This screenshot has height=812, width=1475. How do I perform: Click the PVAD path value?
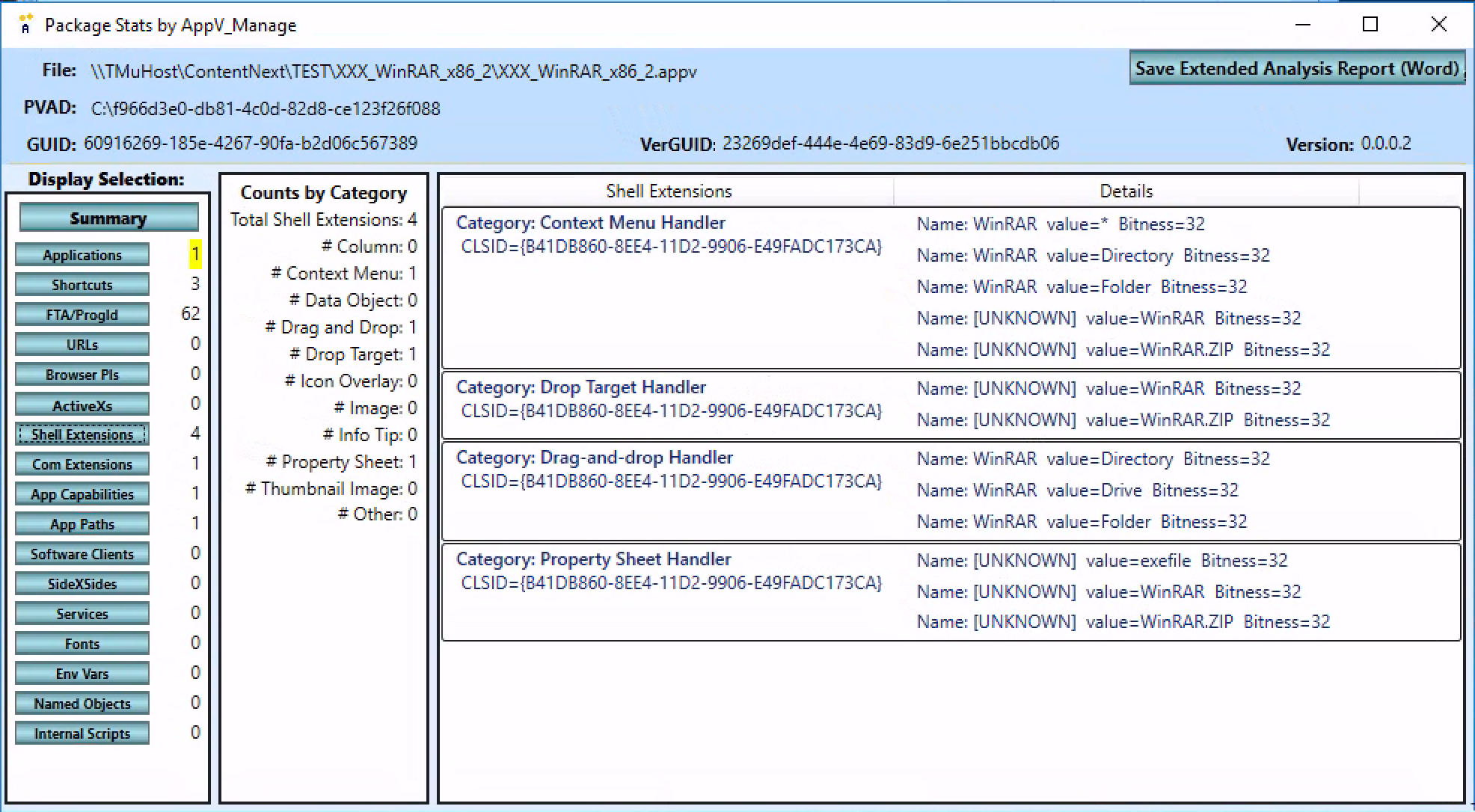point(266,109)
